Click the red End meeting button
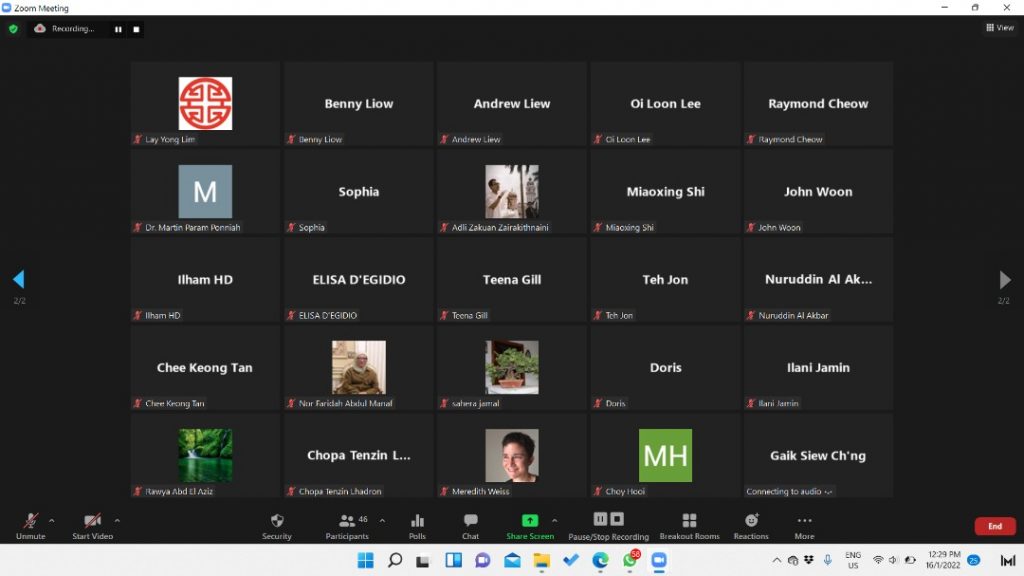This screenshot has width=1024, height=576. [994, 526]
